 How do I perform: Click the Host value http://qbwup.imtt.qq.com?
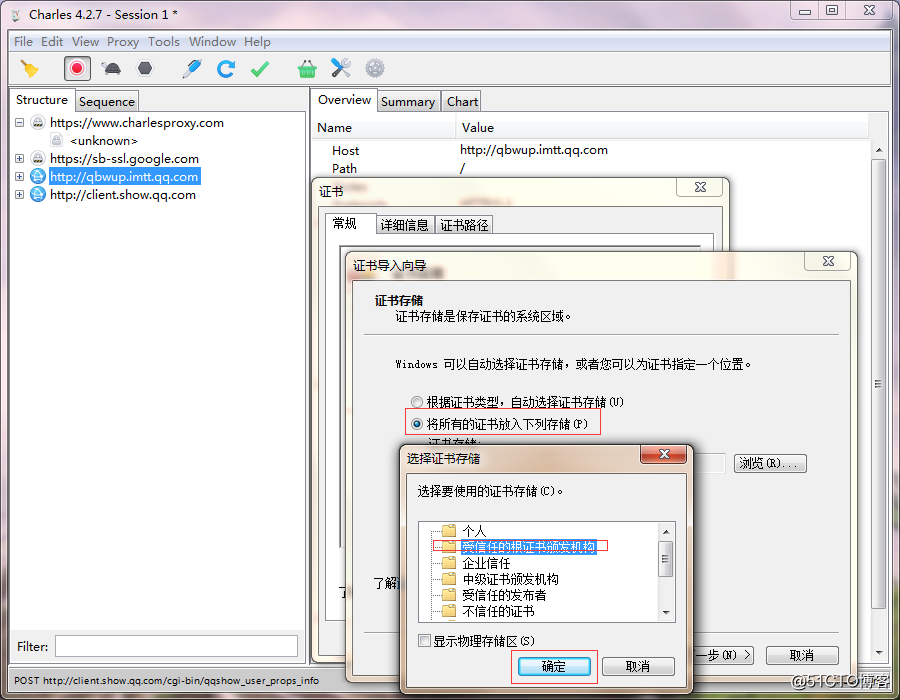(534, 150)
